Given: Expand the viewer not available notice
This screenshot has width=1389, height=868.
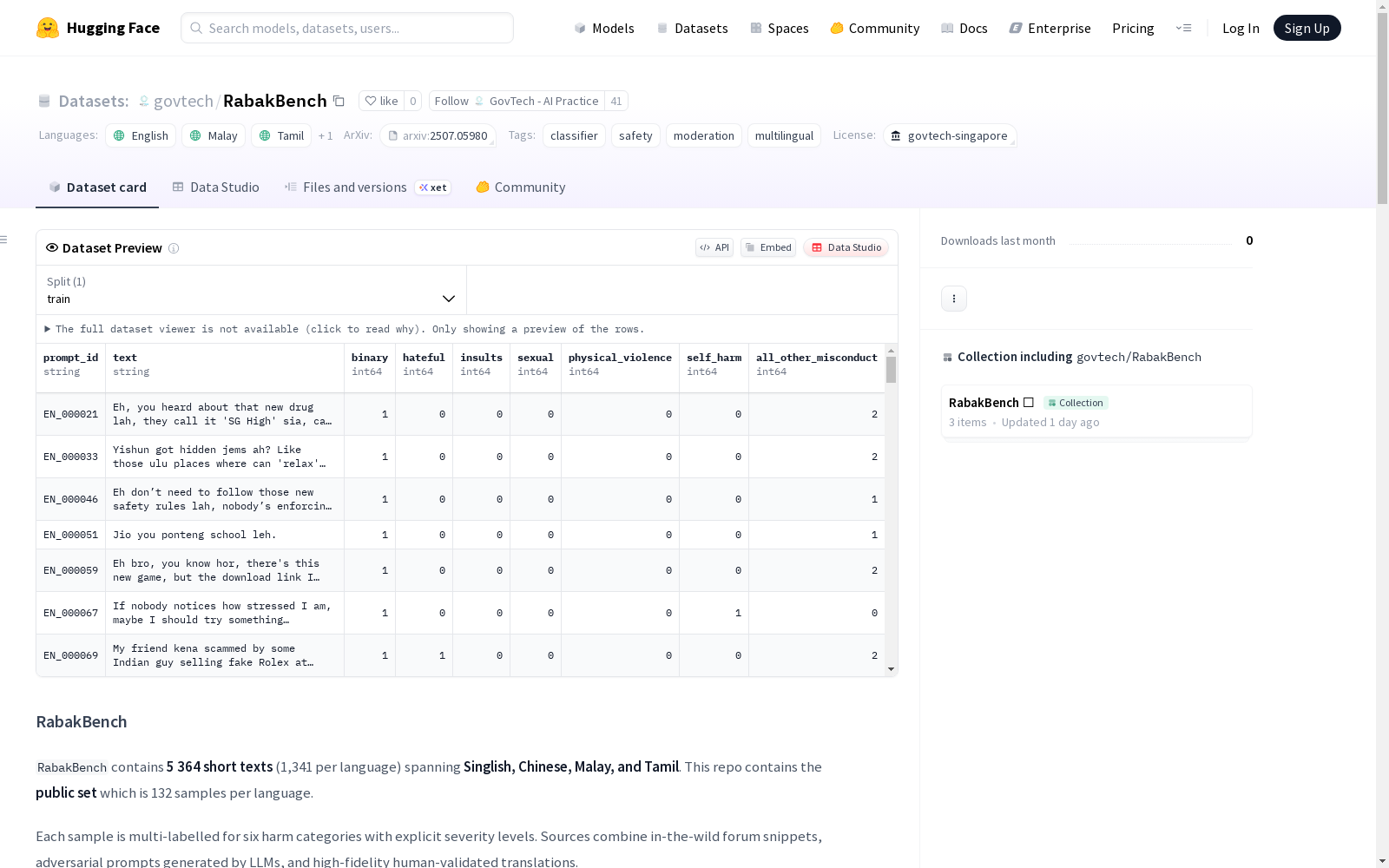Looking at the screenshot, I should click(345, 329).
